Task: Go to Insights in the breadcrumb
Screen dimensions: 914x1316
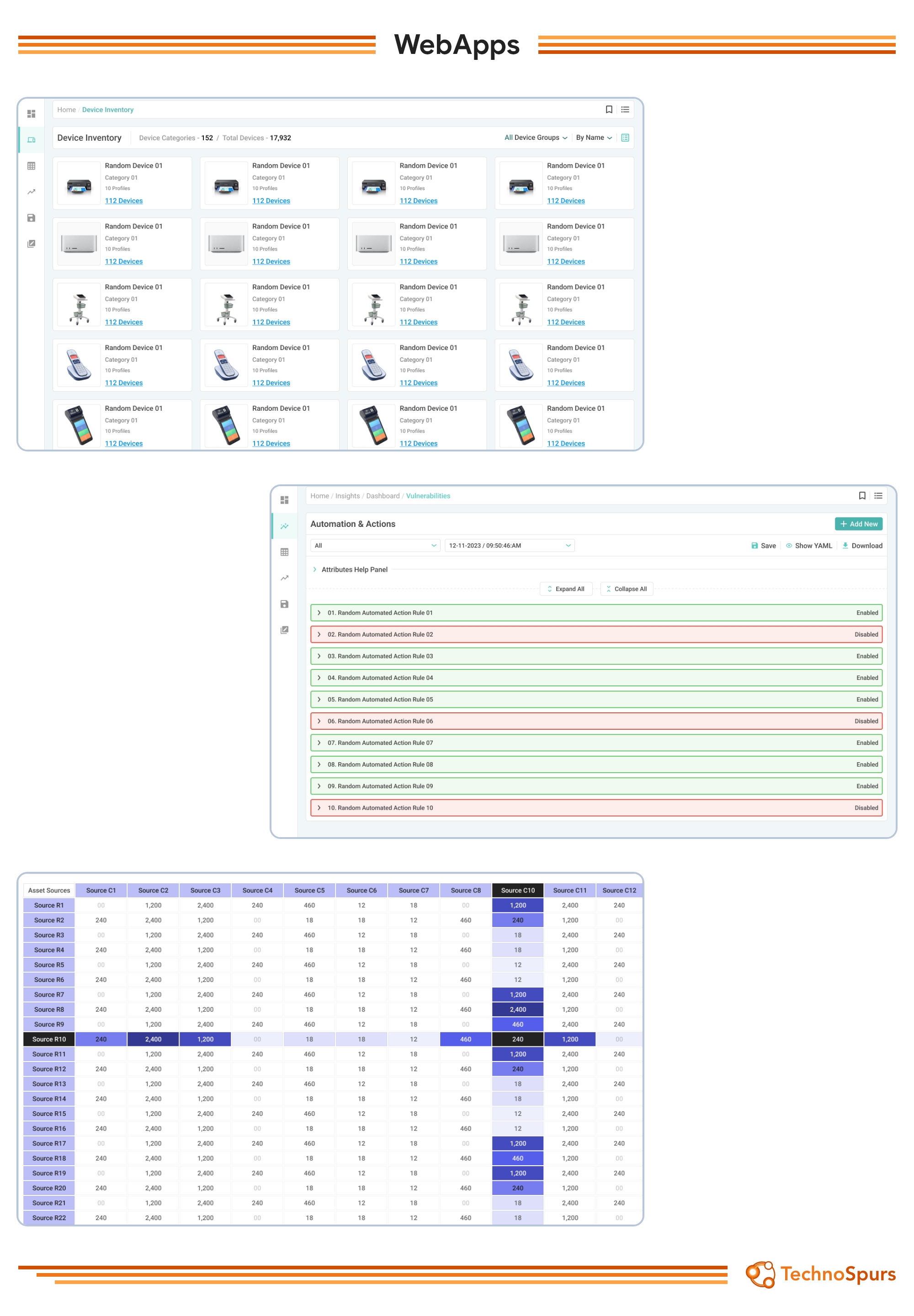Action: pos(347,496)
